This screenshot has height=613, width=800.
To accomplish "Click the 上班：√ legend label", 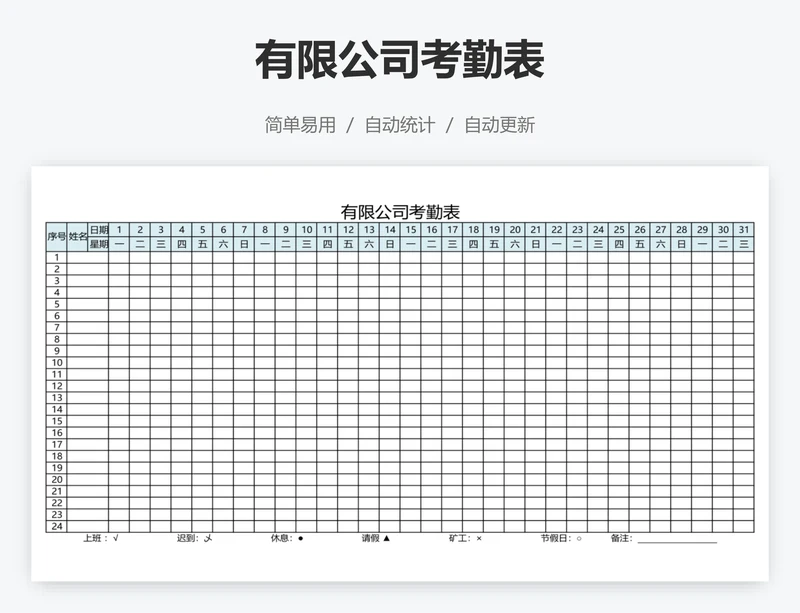I will click(101, 538).
